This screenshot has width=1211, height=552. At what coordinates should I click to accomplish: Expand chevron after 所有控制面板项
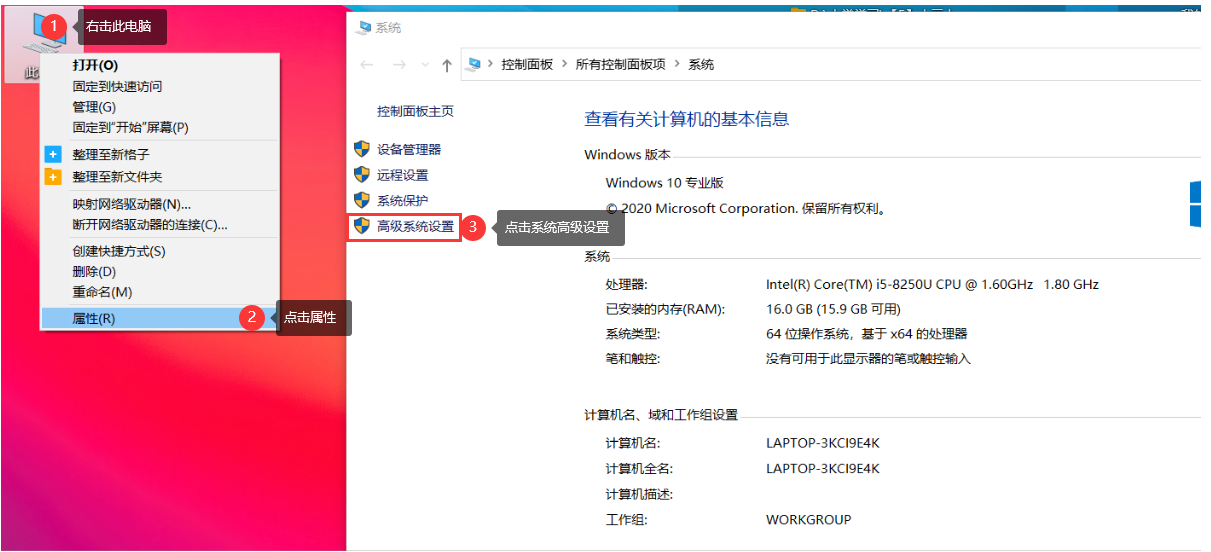[x=677, y=64]
